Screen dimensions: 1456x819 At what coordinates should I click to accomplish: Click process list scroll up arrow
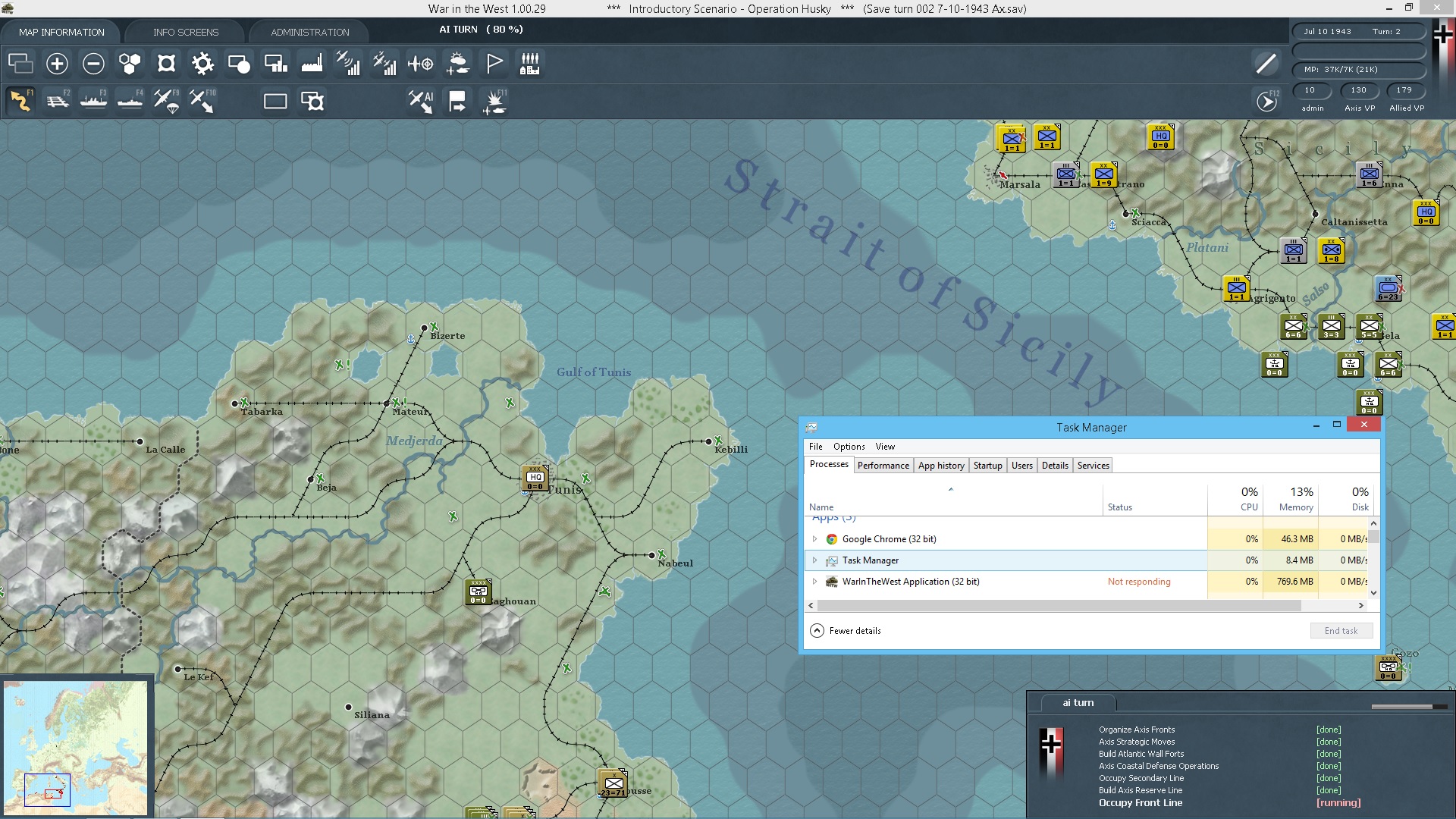click(1373, 524)
